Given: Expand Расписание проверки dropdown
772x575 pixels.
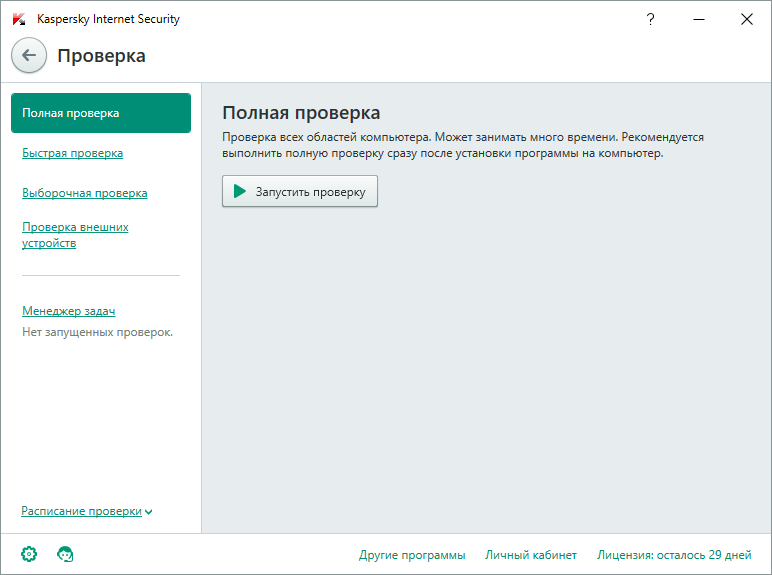Looking at the screenshot, I should coord(87,511).
